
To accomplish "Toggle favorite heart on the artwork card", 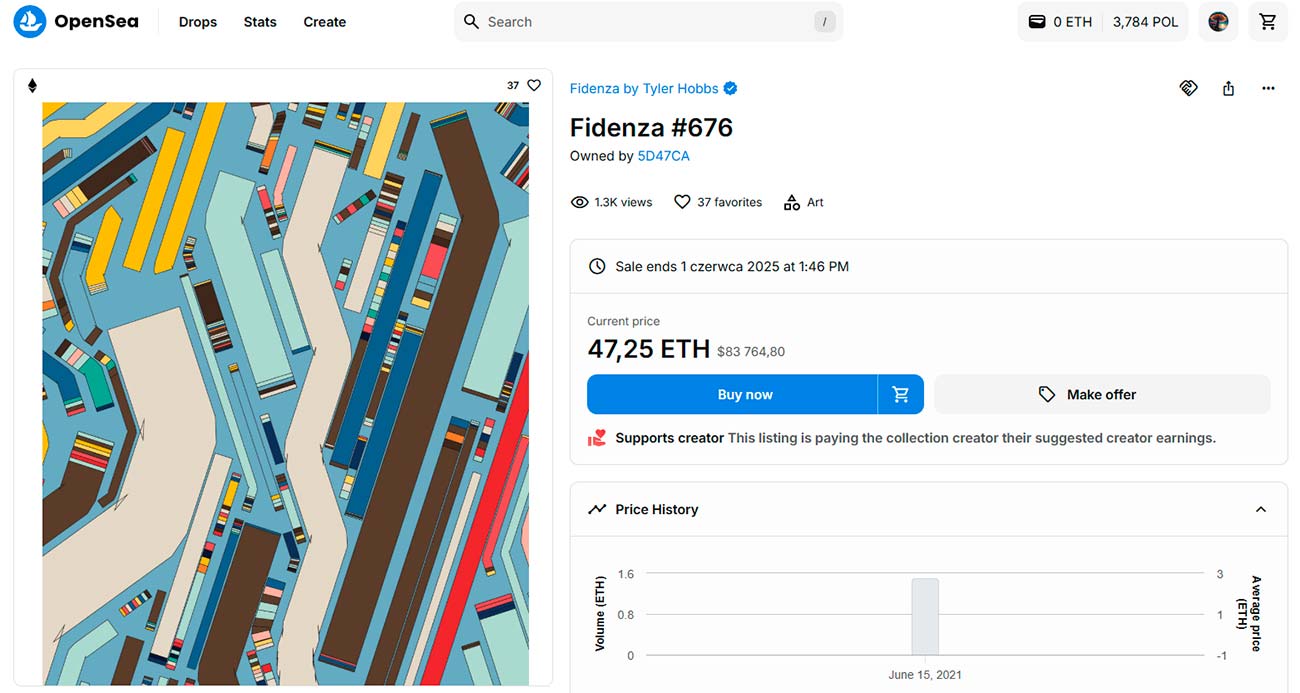I will tap(534, 86).
